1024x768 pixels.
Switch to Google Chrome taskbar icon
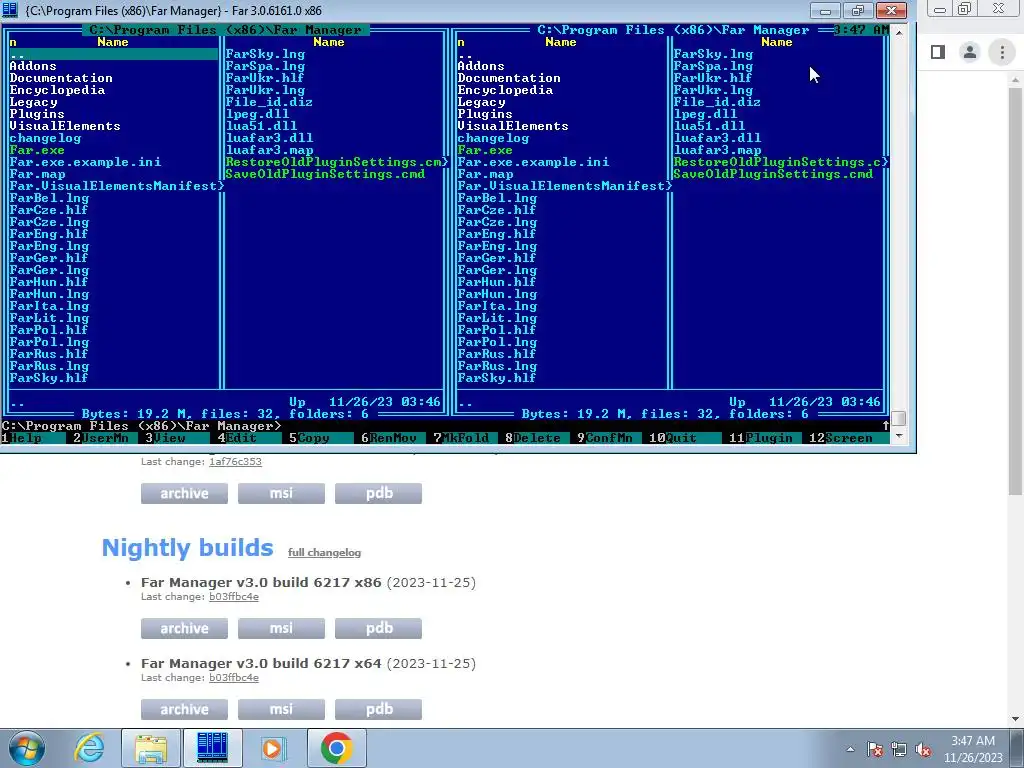tap(336, 748)
